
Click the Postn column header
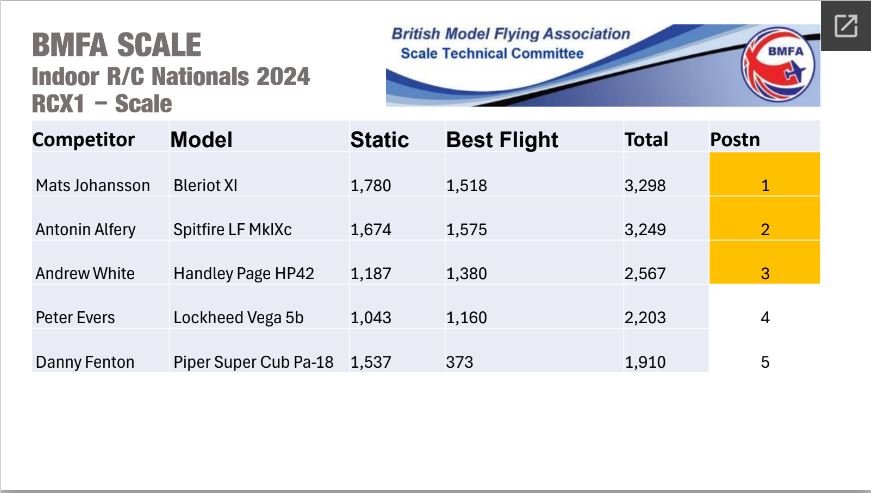coord(735,139)
